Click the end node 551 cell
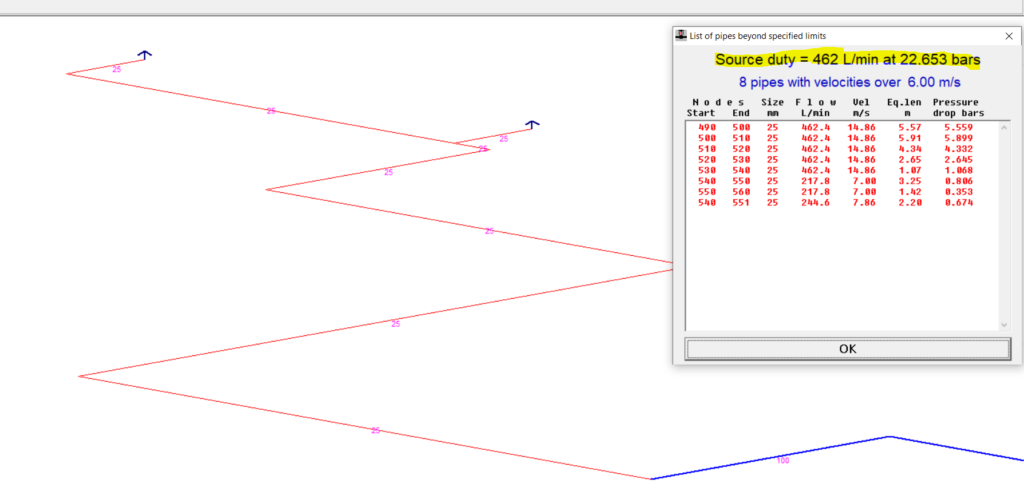The width and height of the screenshot is (1024, 503). (741, 203)
